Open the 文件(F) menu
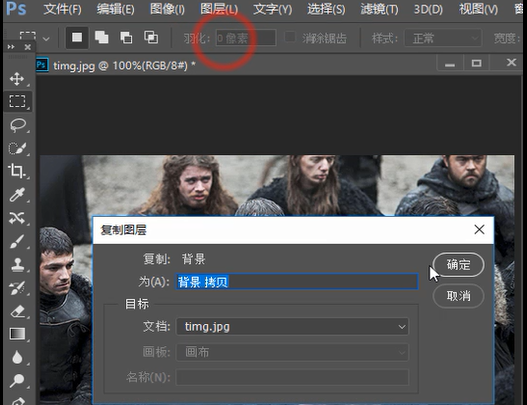This screenshot has width=527, height=405. (63, 9)
